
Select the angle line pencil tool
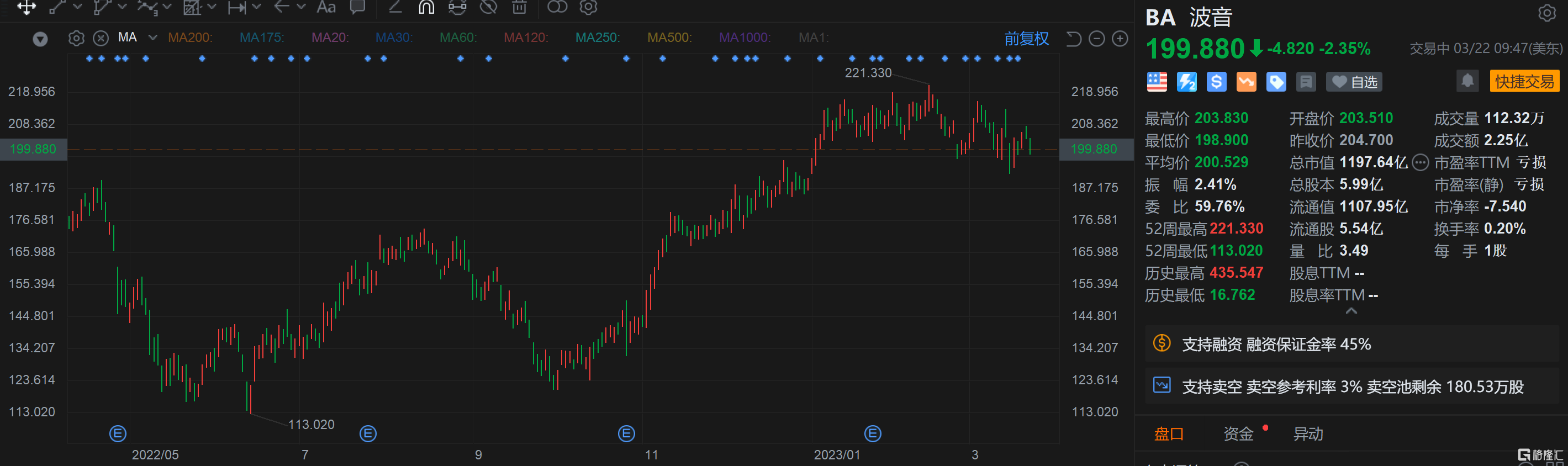pos(395,7)
